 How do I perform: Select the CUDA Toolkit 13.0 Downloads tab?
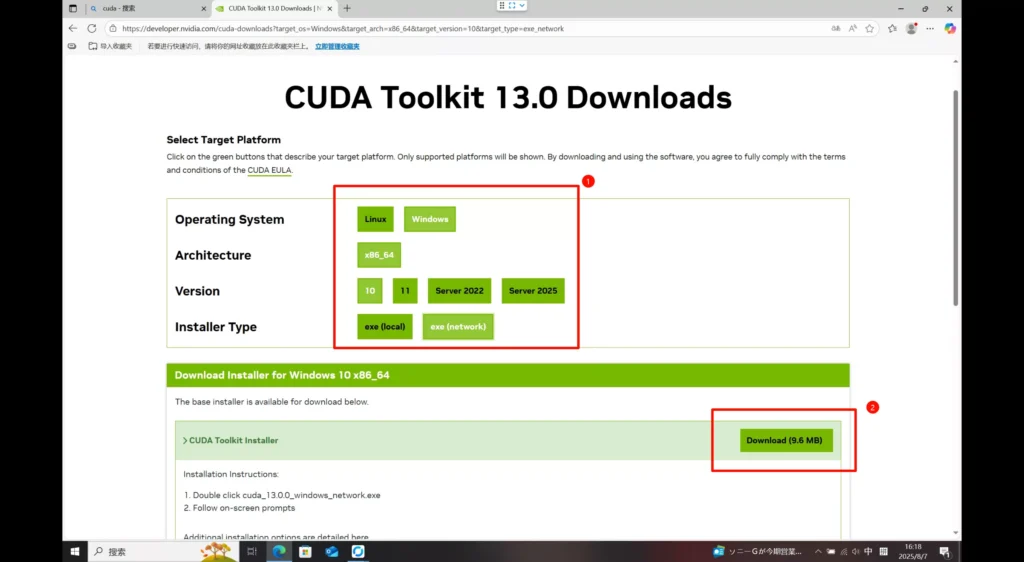[x=270, y=8]
